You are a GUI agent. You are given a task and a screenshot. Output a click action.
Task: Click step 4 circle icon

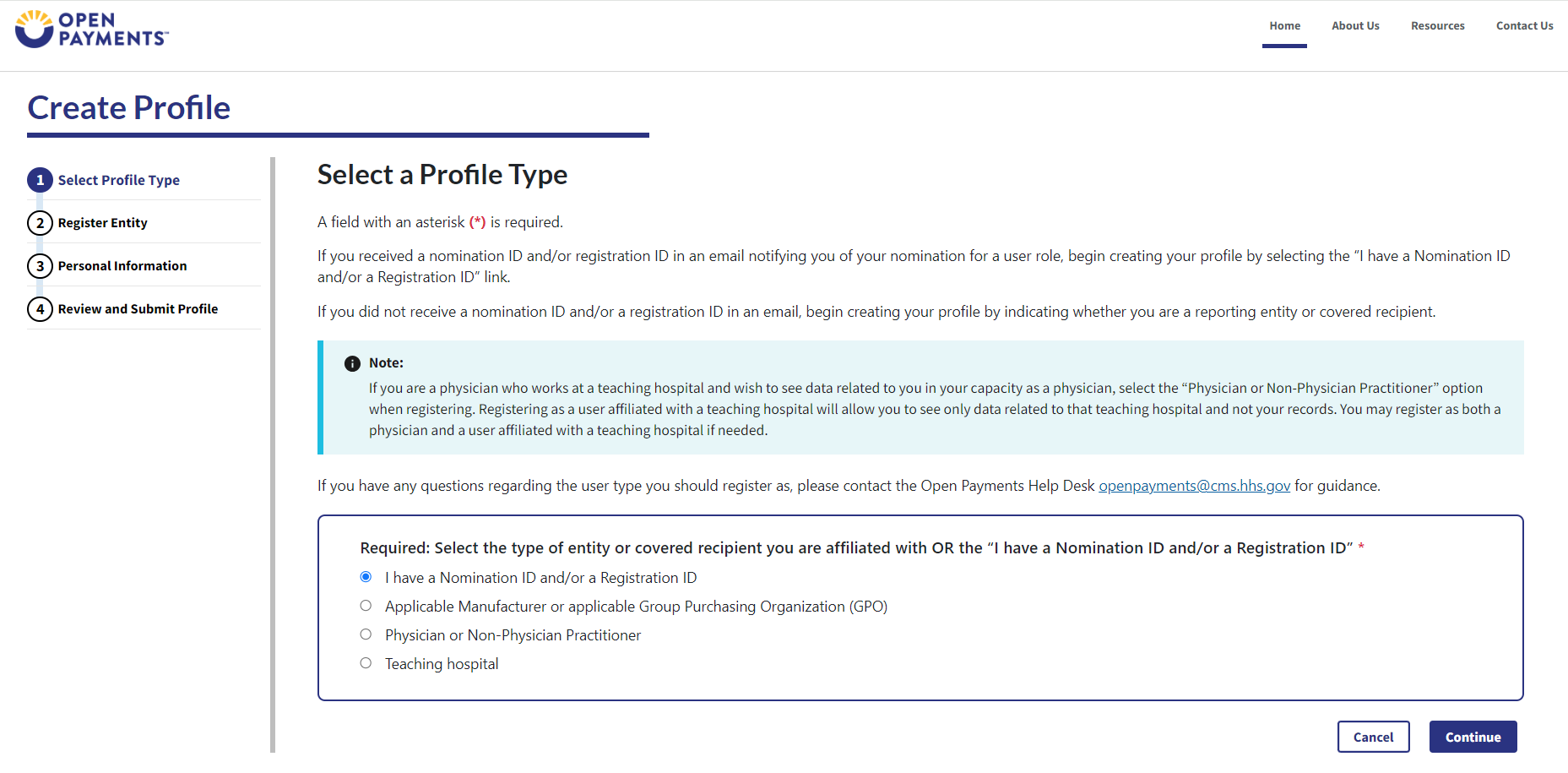pyautogui.click(x=40, y=309)
